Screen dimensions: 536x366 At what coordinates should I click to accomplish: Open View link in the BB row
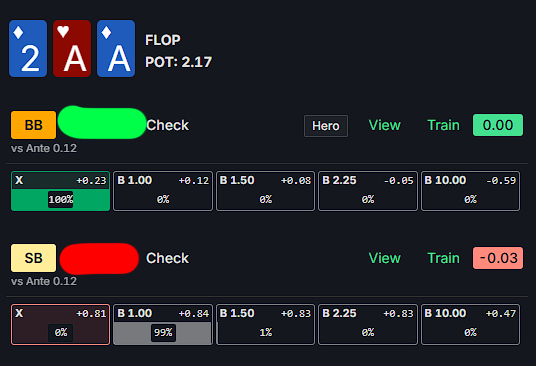[385, 125]
